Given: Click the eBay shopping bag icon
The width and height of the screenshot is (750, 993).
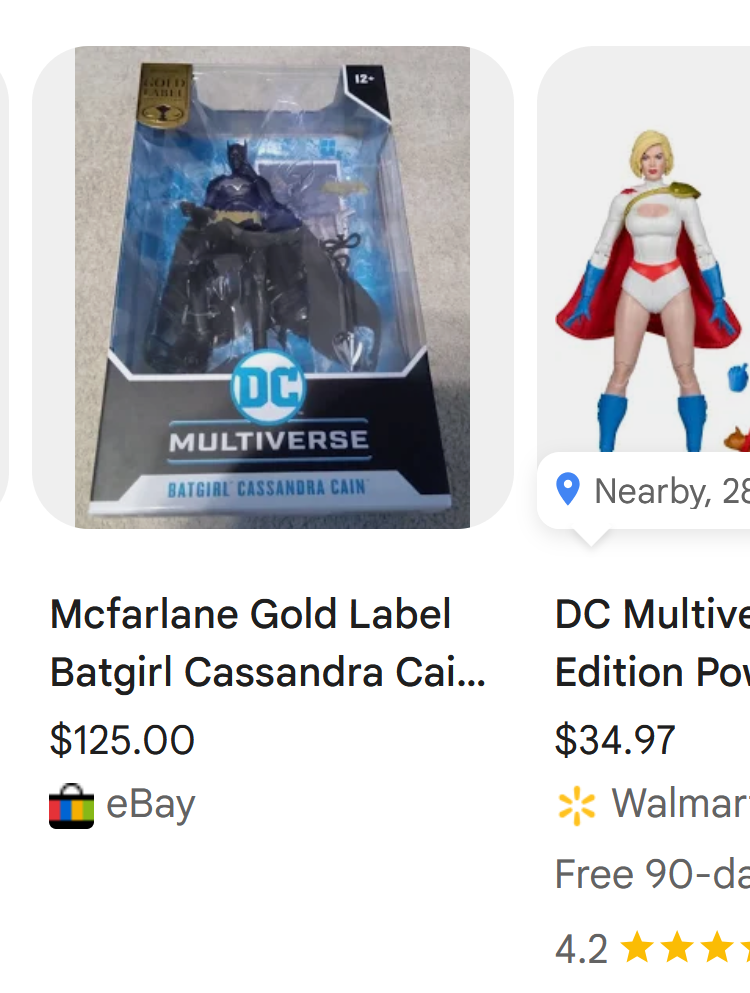Looking at the screenshot, I should [72, 806].
